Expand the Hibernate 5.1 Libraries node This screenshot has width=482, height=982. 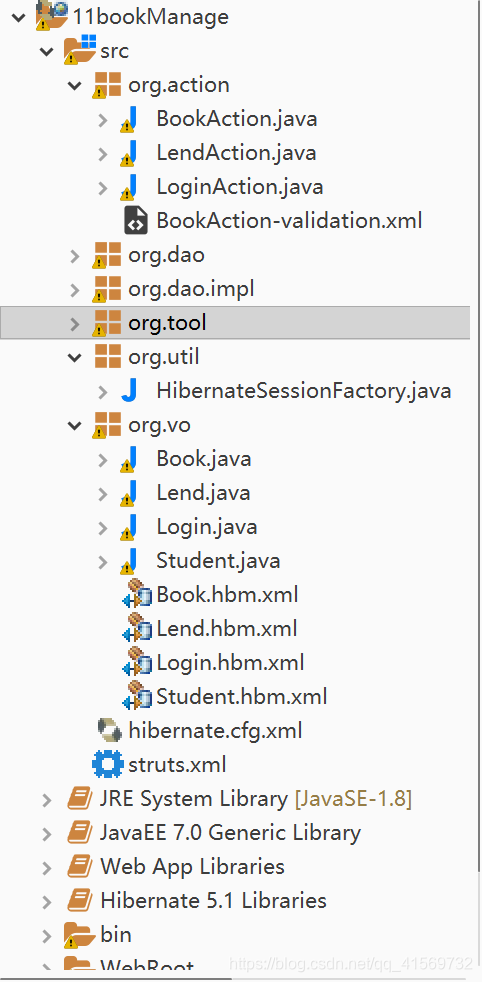click(x=46, y=901)
